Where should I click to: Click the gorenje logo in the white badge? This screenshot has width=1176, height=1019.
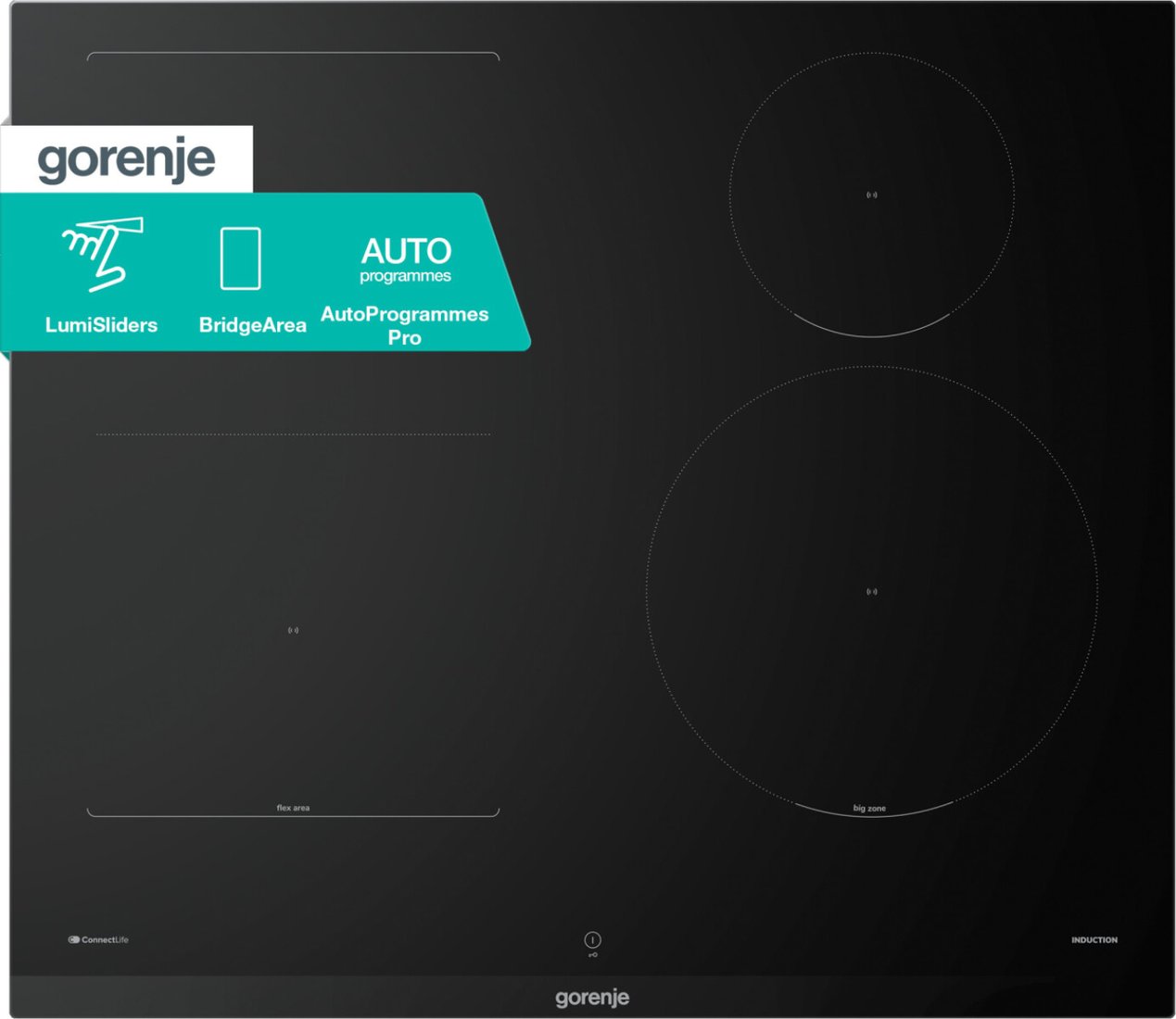(x=127, y=159)
